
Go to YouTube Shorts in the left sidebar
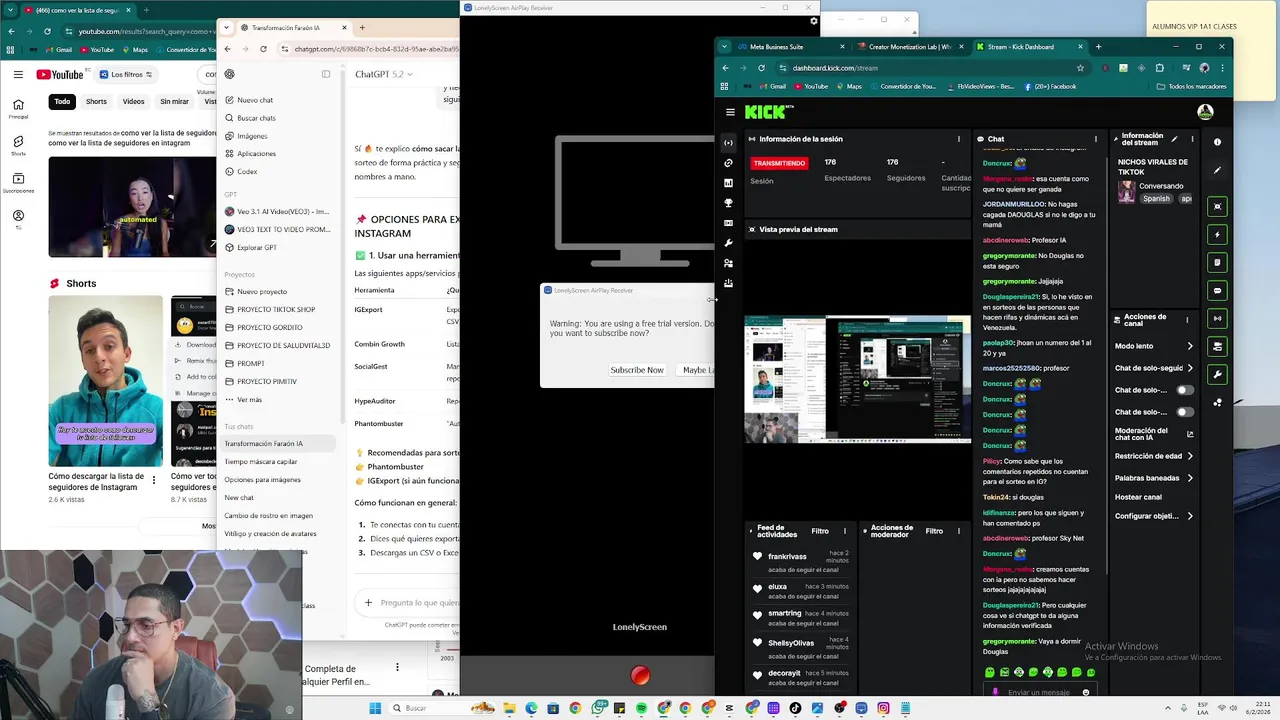(x=18, y=146)
